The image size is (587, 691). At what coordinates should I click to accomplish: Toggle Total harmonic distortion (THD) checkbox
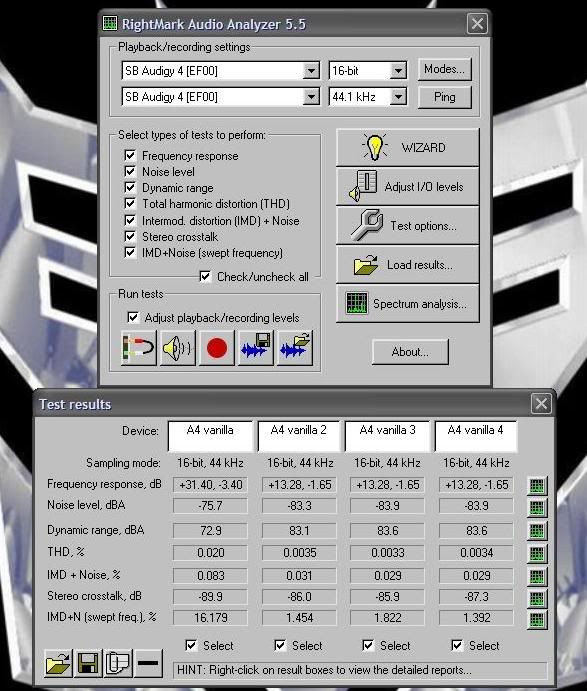130,203
